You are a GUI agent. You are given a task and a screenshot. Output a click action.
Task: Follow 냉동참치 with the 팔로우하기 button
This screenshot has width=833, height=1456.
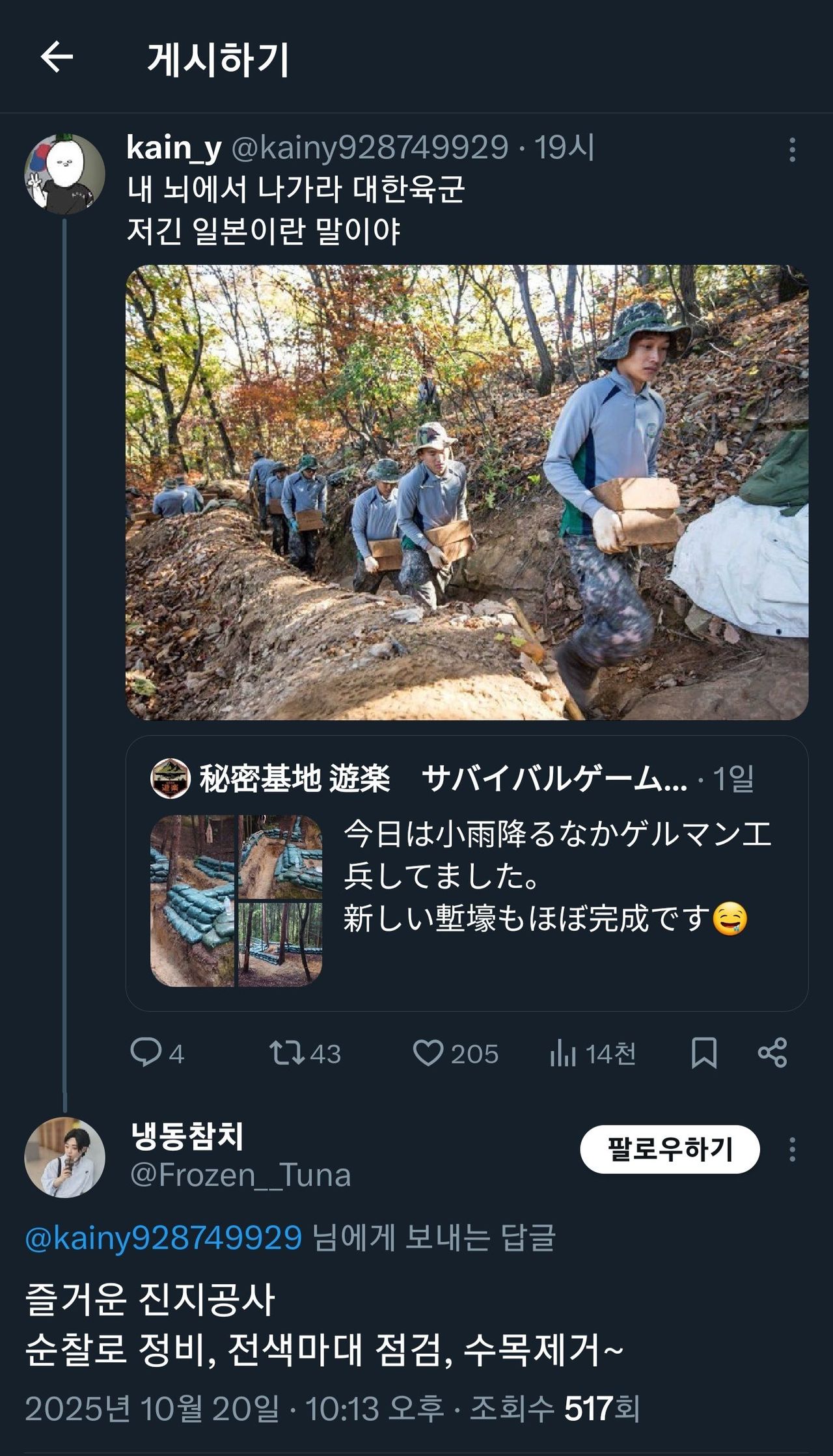pos(670,1149)
